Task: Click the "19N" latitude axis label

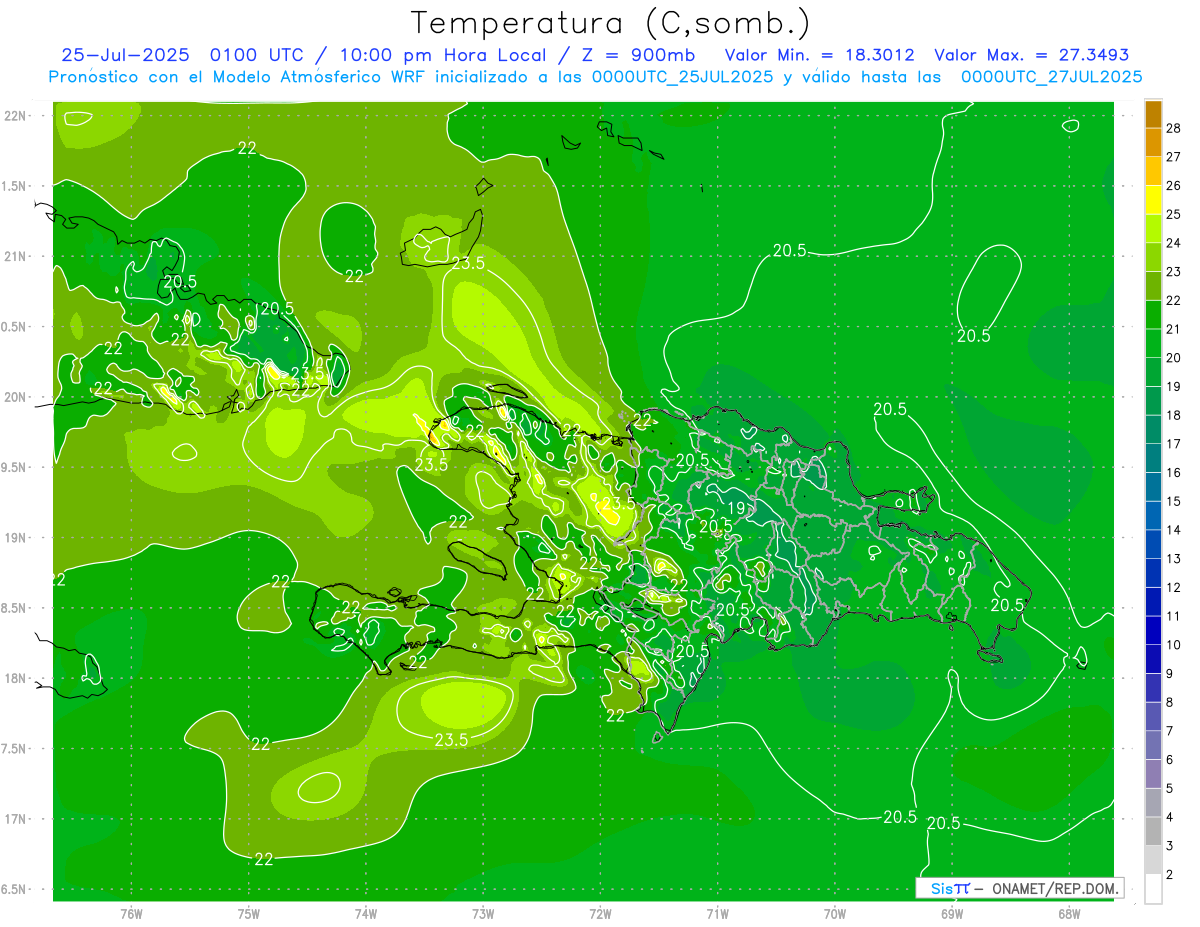Action: tap(15, 538)
